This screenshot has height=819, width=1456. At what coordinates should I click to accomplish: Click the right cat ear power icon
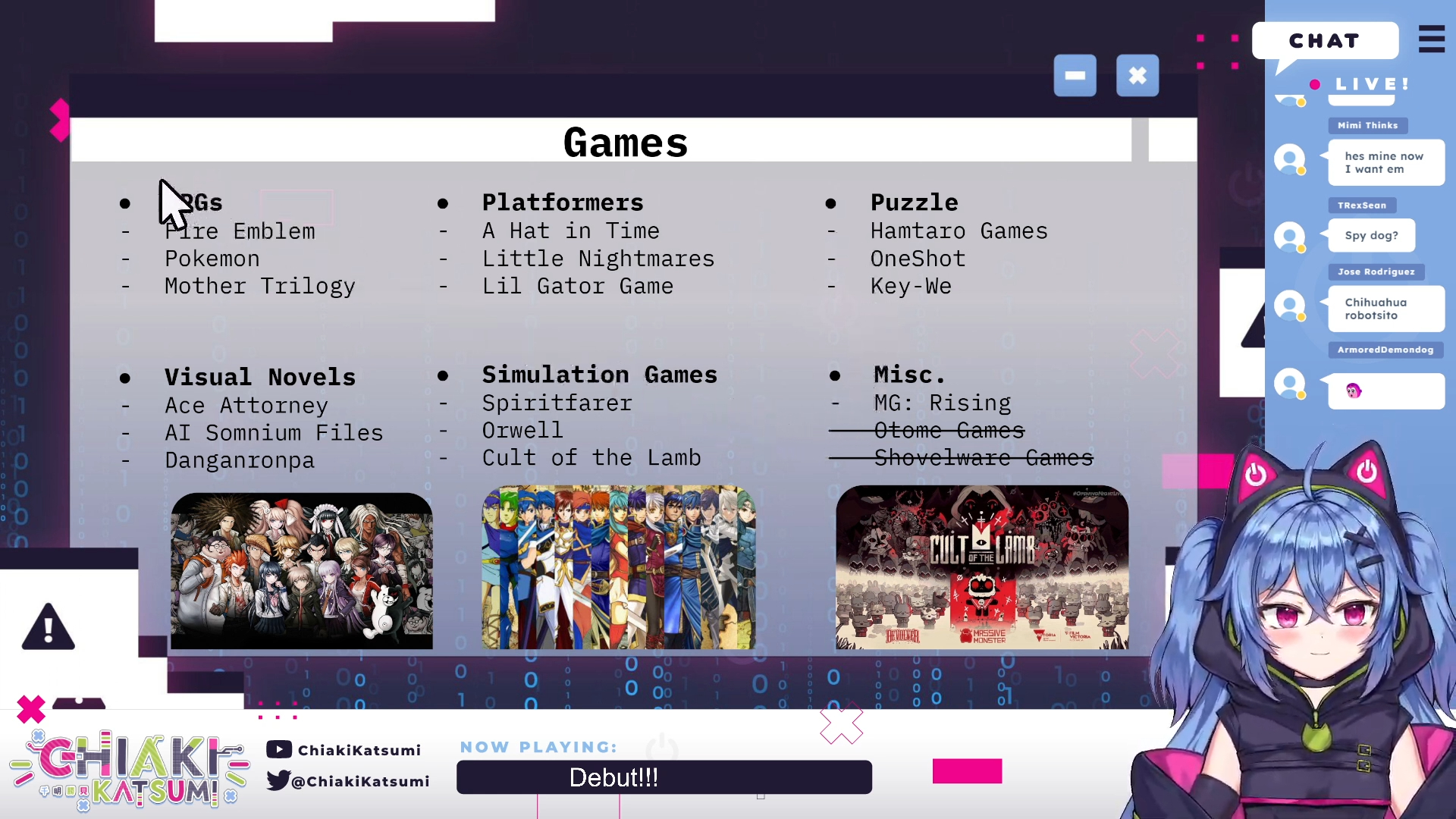[x=1367, y=471]
